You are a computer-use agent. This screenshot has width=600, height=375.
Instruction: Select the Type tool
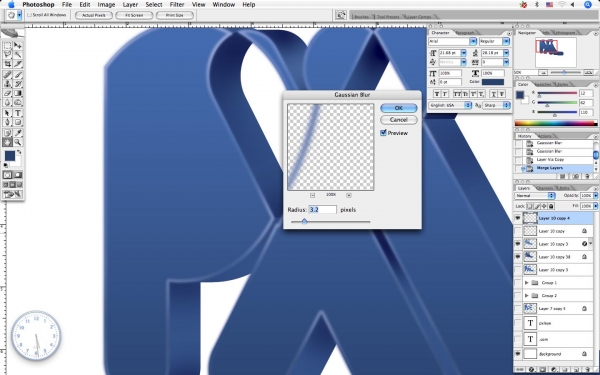click(x=18, y=113)
